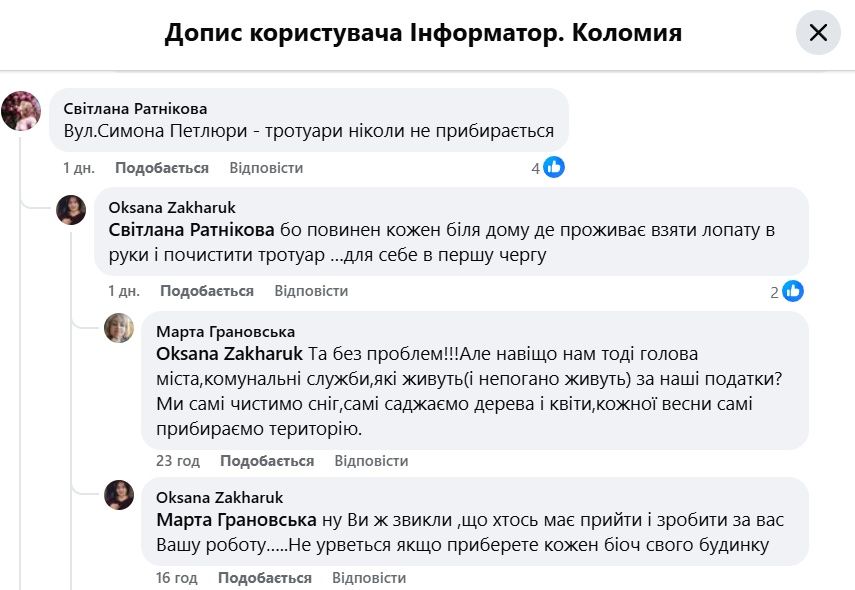Close the post dialog with the X

pos(818,32)
